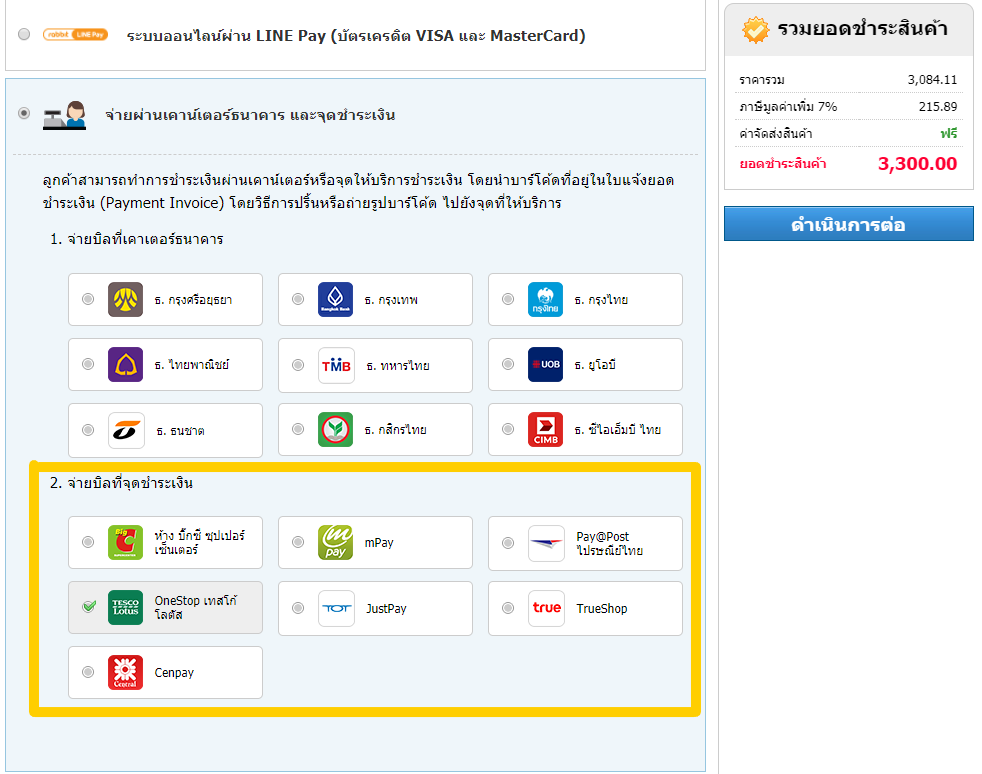
Task: Click the ธ. ธนชาต bank label
Action: coord(180,431)
